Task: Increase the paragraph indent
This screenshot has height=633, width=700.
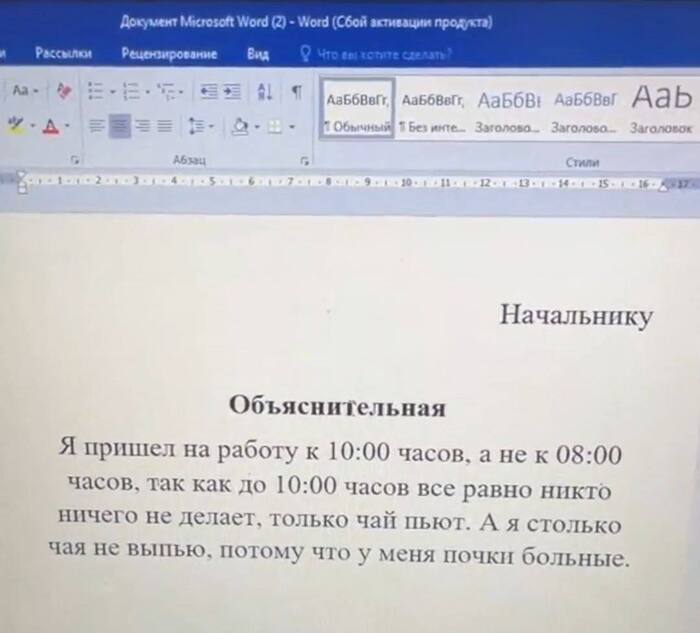Action: [232, 92]
